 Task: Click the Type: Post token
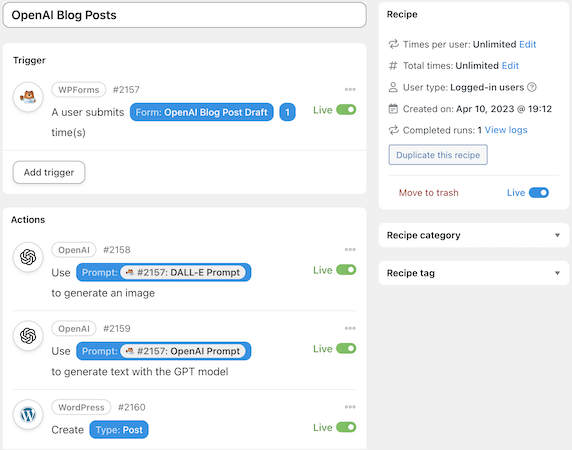pyautogui.click(x=119, y=430)
